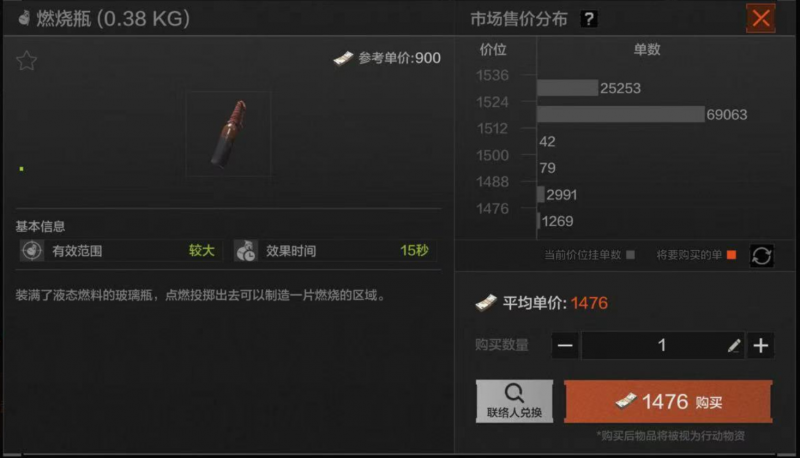
Task: Click the 燃烧瓶 item thumbnail image
Action: coord(229,134)
